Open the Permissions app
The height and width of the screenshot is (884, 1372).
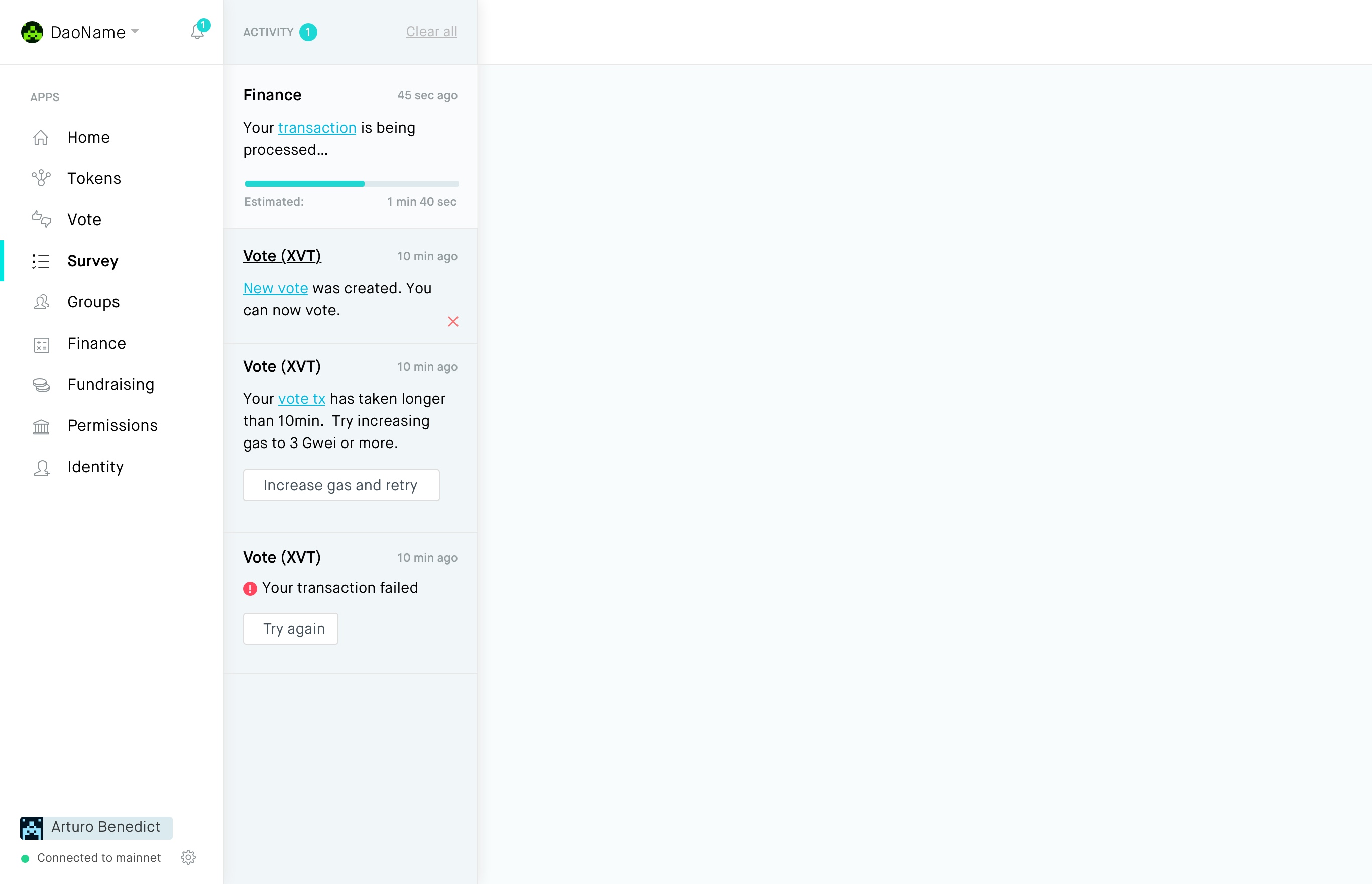(x=112, y=425)
